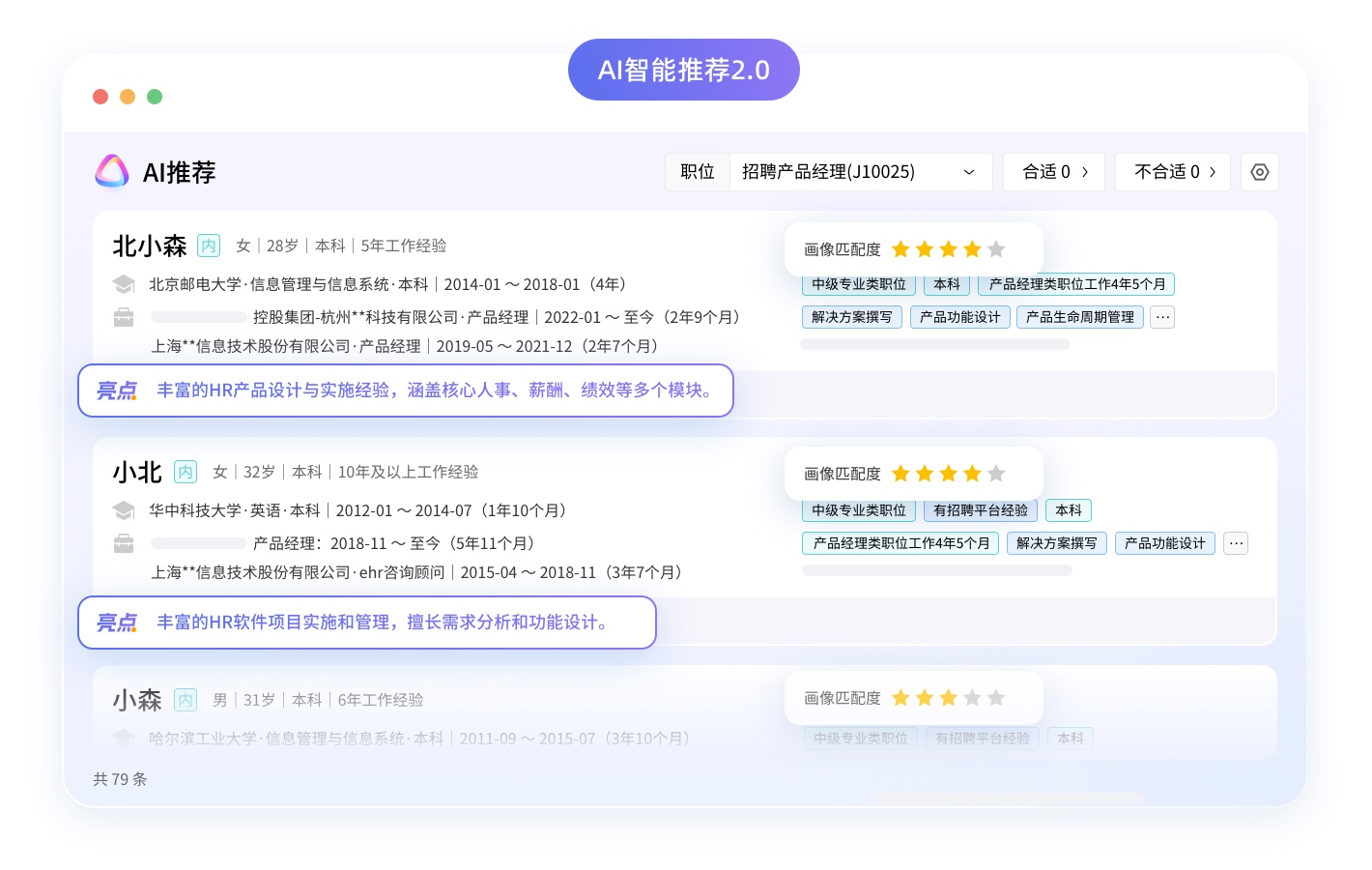Expand more tags in 小北's card

click(x=1236, y=543)
